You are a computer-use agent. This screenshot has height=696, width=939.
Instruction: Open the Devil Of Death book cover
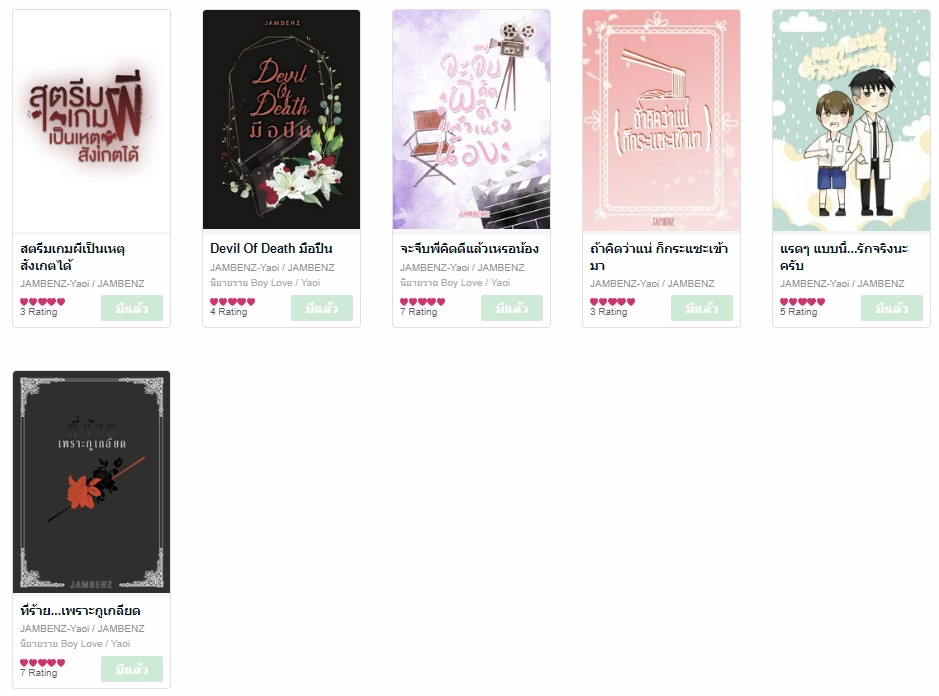point(281,119)
